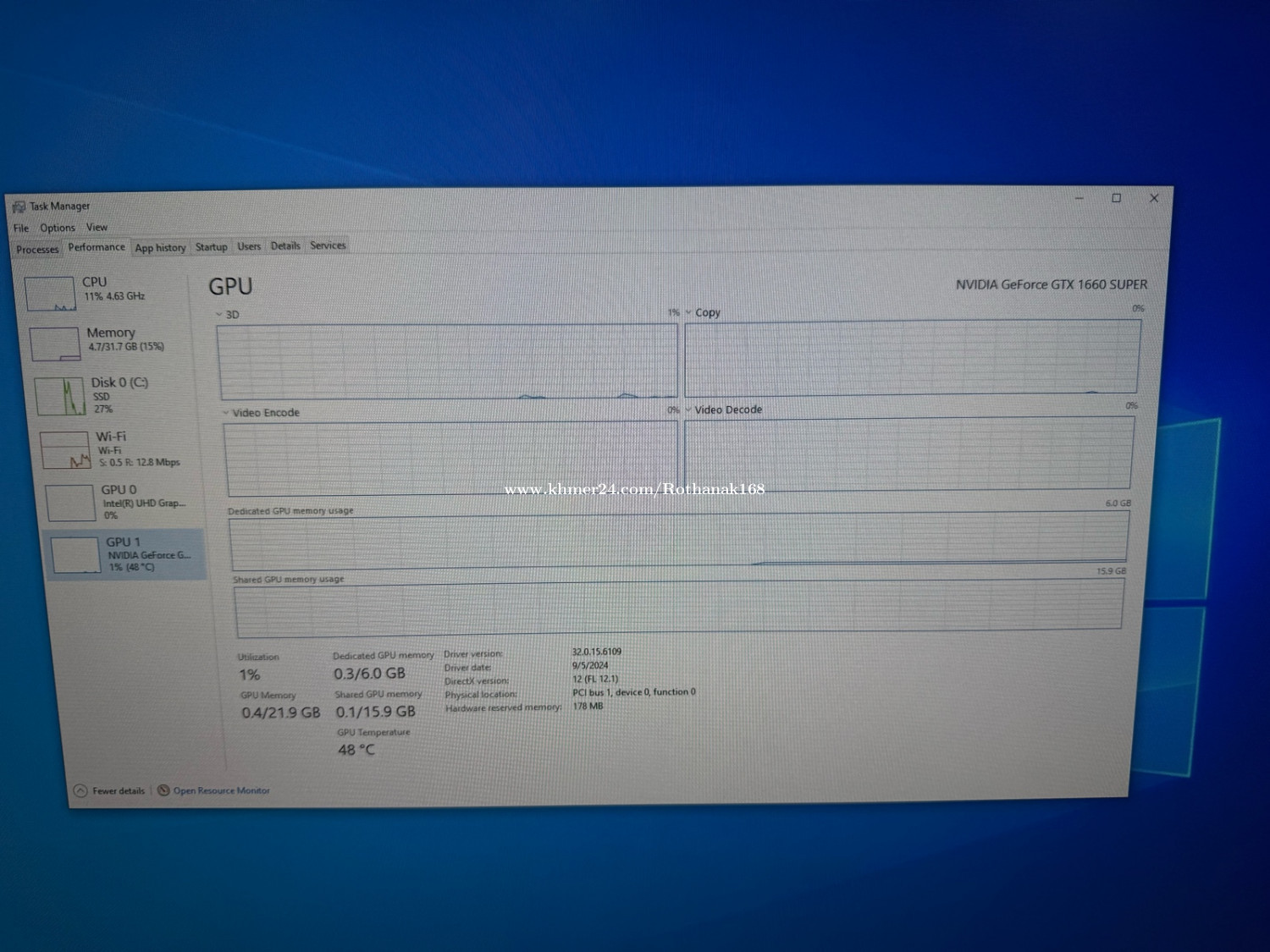Click hardware reserved memory 178 MB
1270x952 pixels.
[588, 706]
